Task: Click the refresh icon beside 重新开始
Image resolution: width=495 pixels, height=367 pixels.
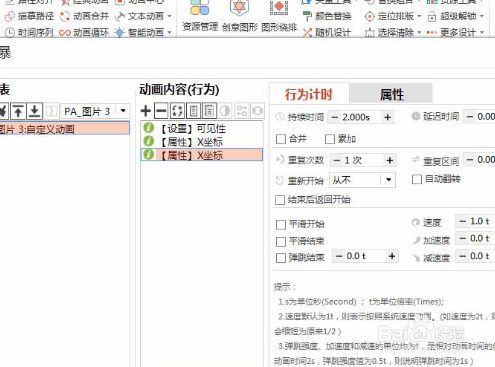Action: point(280,180)
